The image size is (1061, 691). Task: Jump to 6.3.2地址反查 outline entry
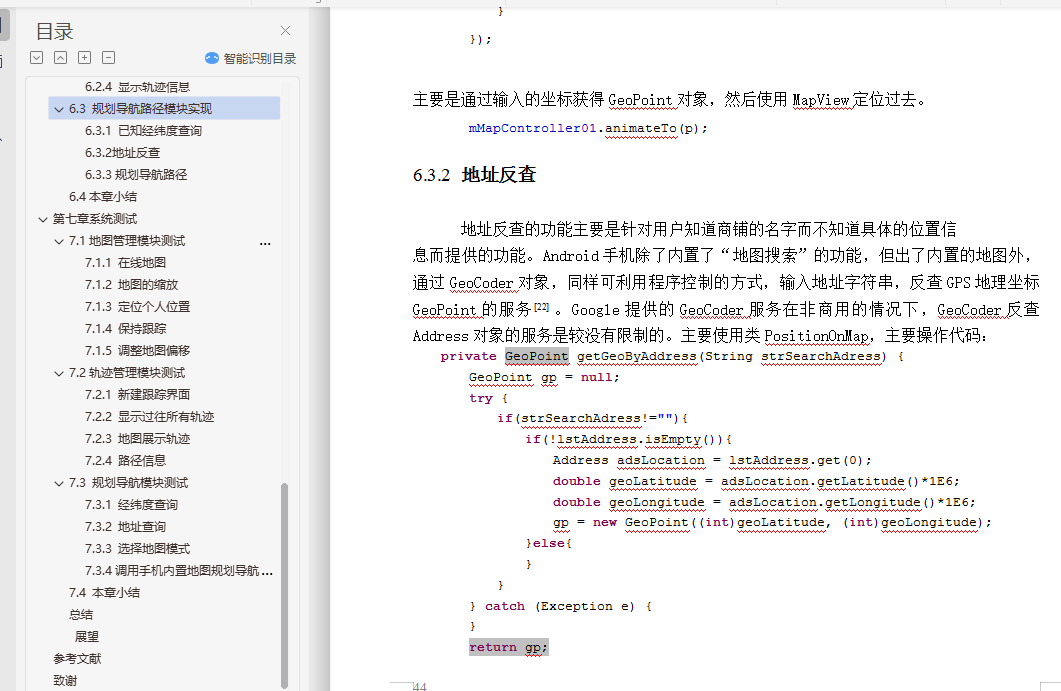(x=122, y=153)
